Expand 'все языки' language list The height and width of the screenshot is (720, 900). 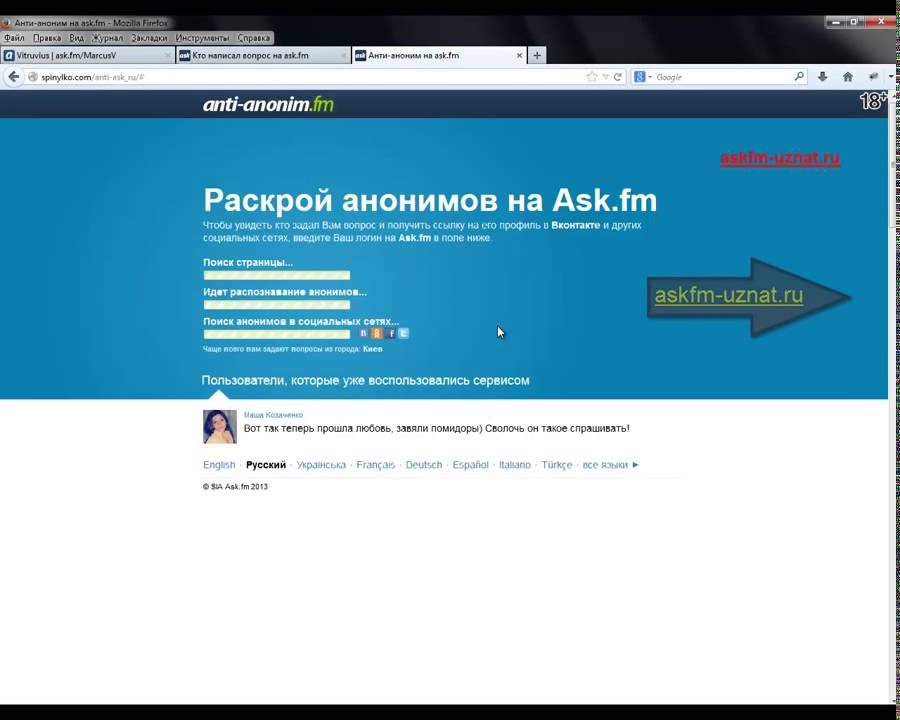(610, 465)
